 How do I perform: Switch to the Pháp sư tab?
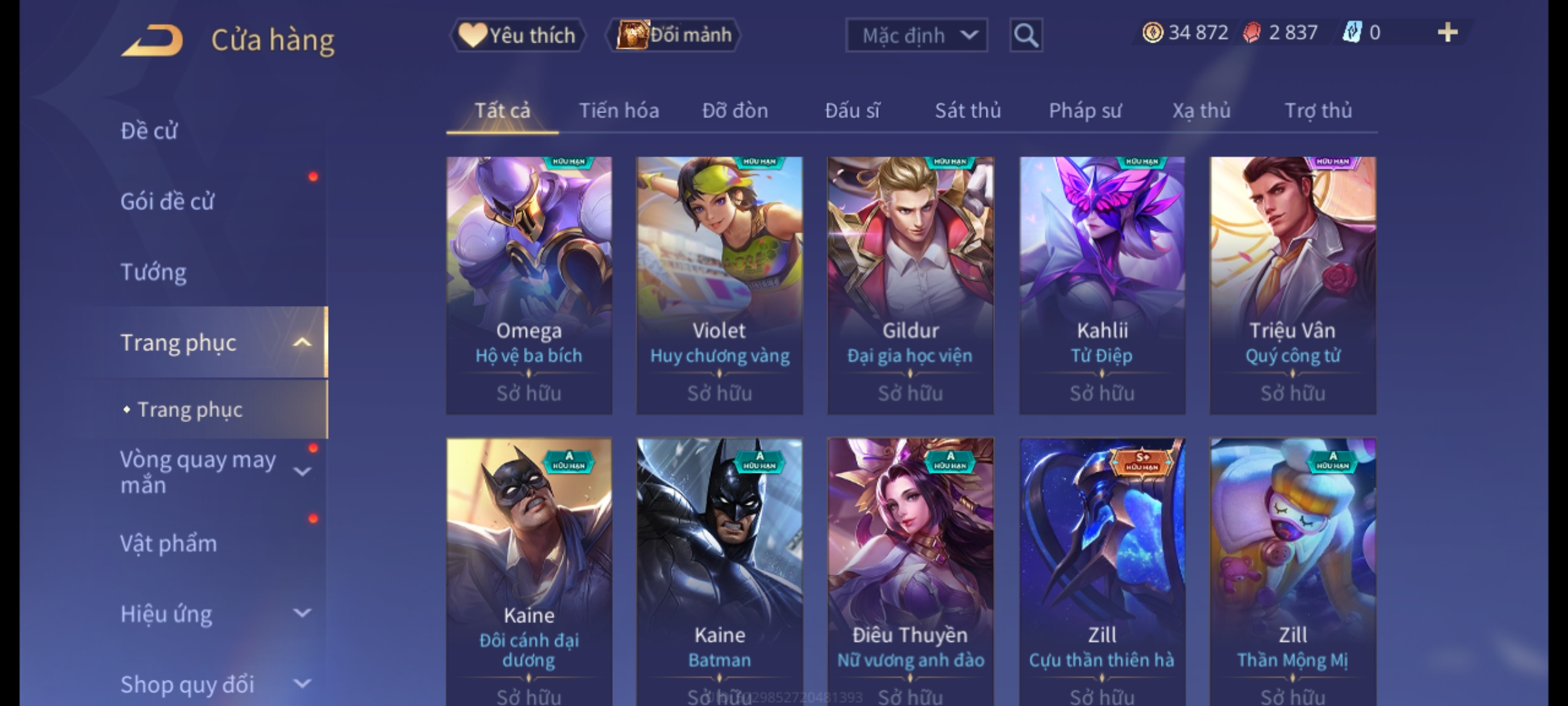(x=1085, y=110)
